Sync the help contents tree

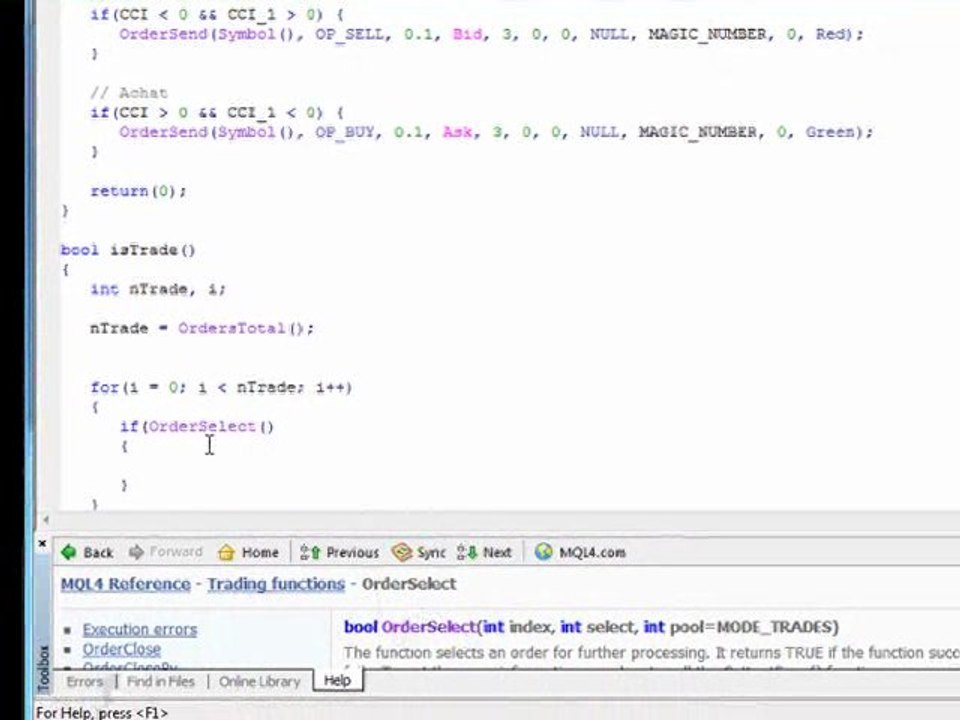coord(419,552)
